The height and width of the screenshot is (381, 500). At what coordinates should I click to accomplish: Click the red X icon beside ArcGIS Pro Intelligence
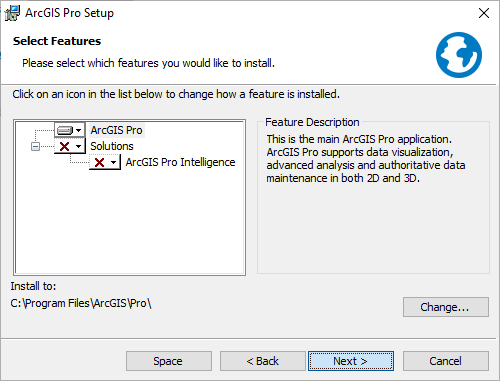99,162
